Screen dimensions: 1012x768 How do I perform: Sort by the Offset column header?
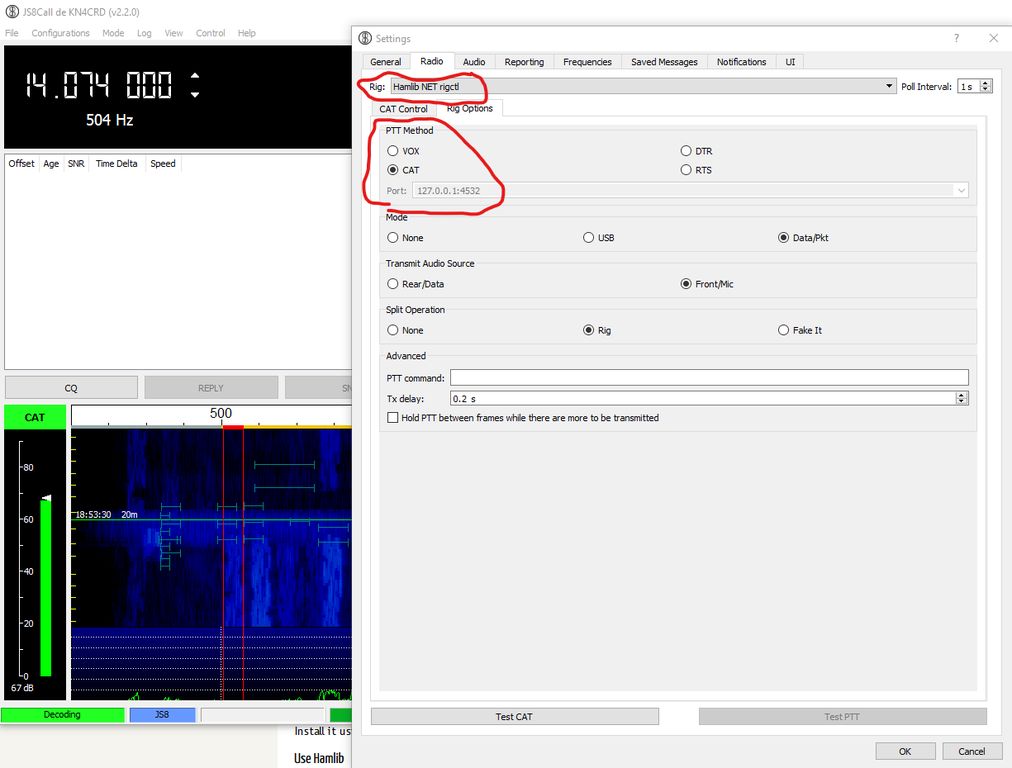[21, 163]
